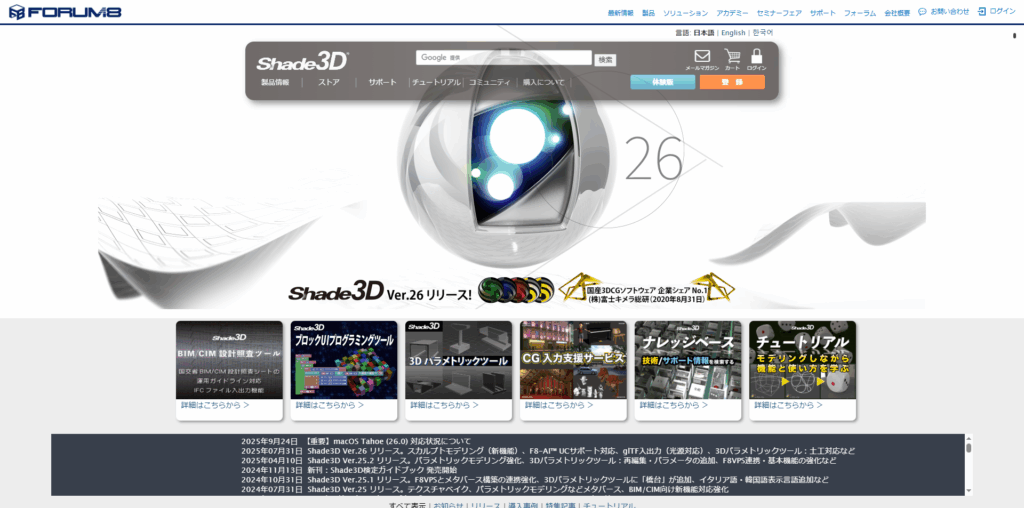The image size is (1024, 508).
Task: Switch language to 한국어
Action: [762, 33]
